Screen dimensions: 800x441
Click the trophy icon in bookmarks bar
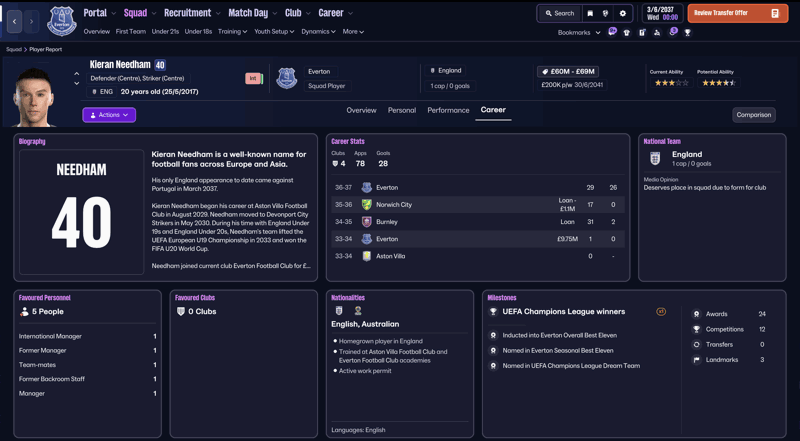(x=688, y=33)
